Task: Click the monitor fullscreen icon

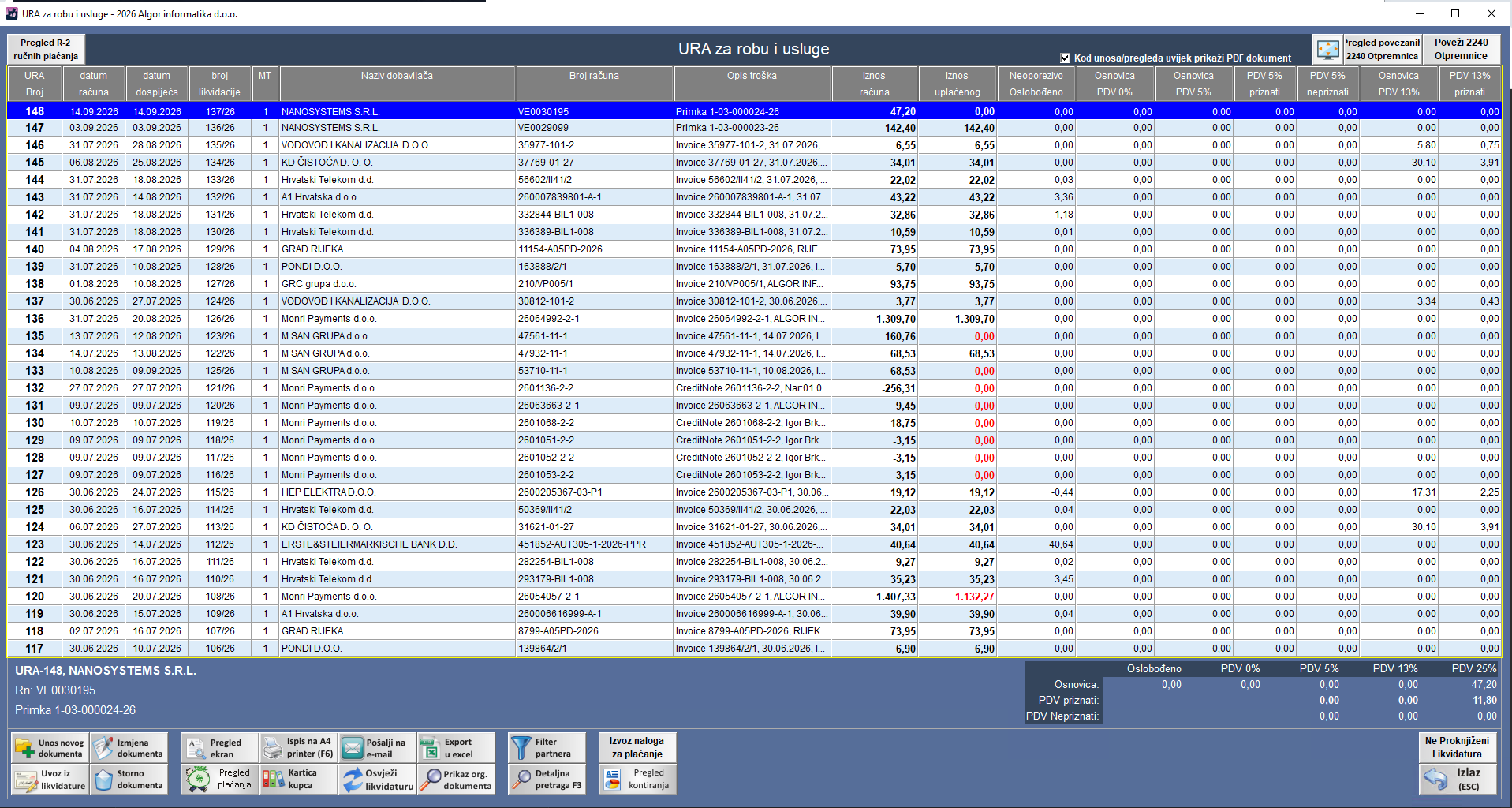Action: (x=1328, y=49)
